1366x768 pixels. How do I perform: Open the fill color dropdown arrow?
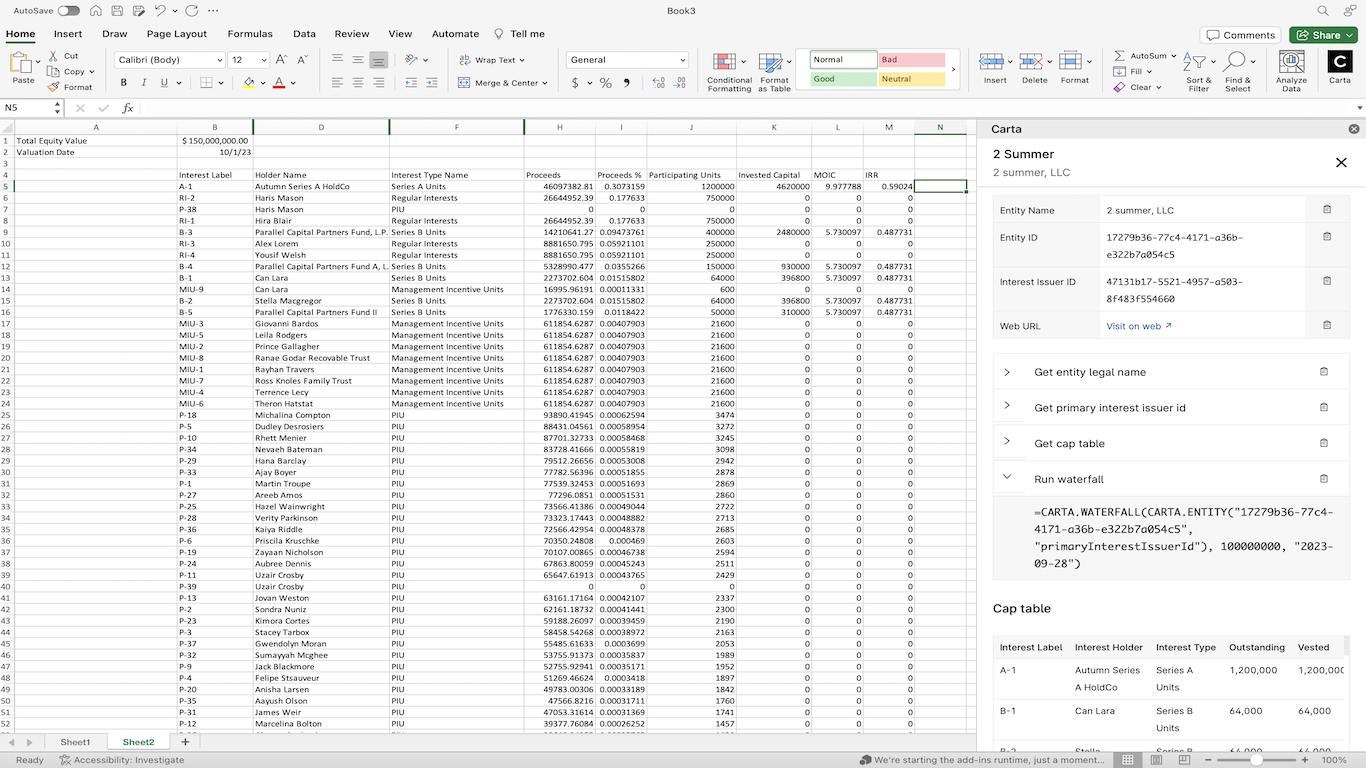pyautogui.click(x=262, y=83)
